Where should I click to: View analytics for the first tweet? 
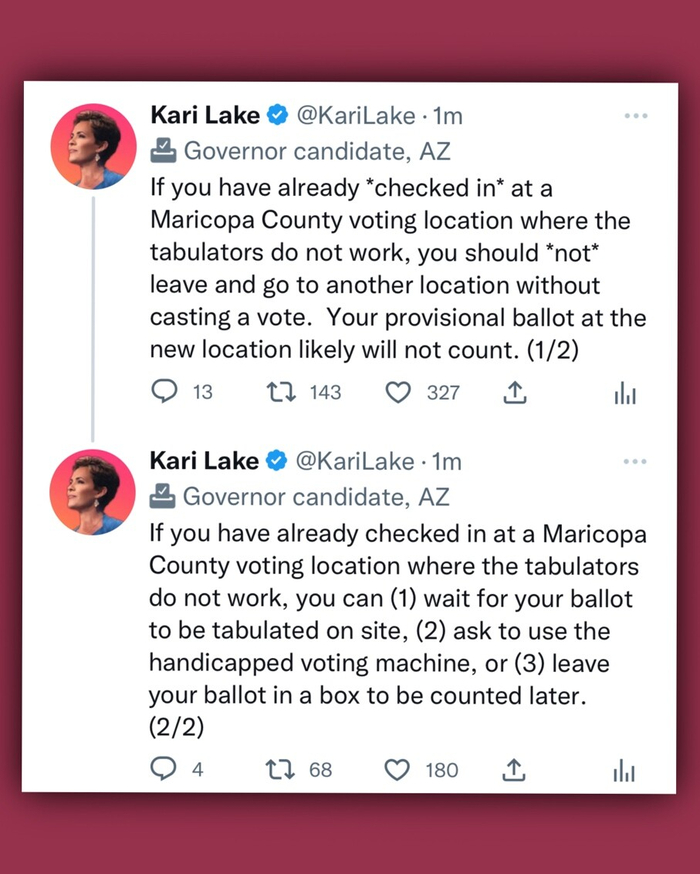pos(625,393)
